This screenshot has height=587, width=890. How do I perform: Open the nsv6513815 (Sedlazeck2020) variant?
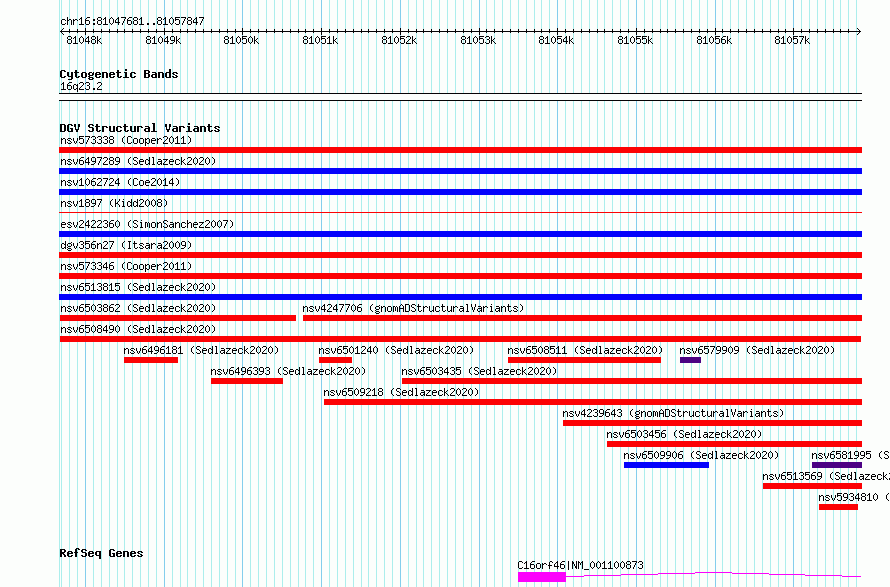(138, 287)
